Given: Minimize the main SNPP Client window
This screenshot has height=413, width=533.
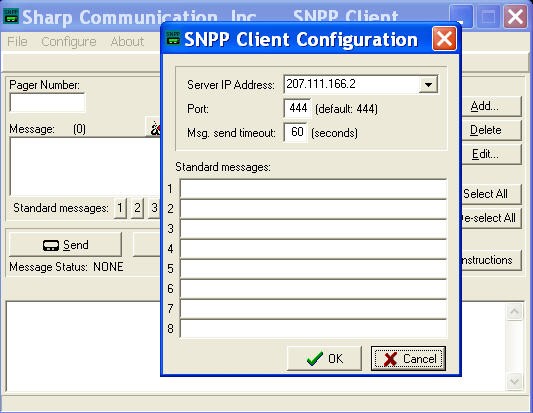Looking at the screenshot, I should [x=461, y=16].
